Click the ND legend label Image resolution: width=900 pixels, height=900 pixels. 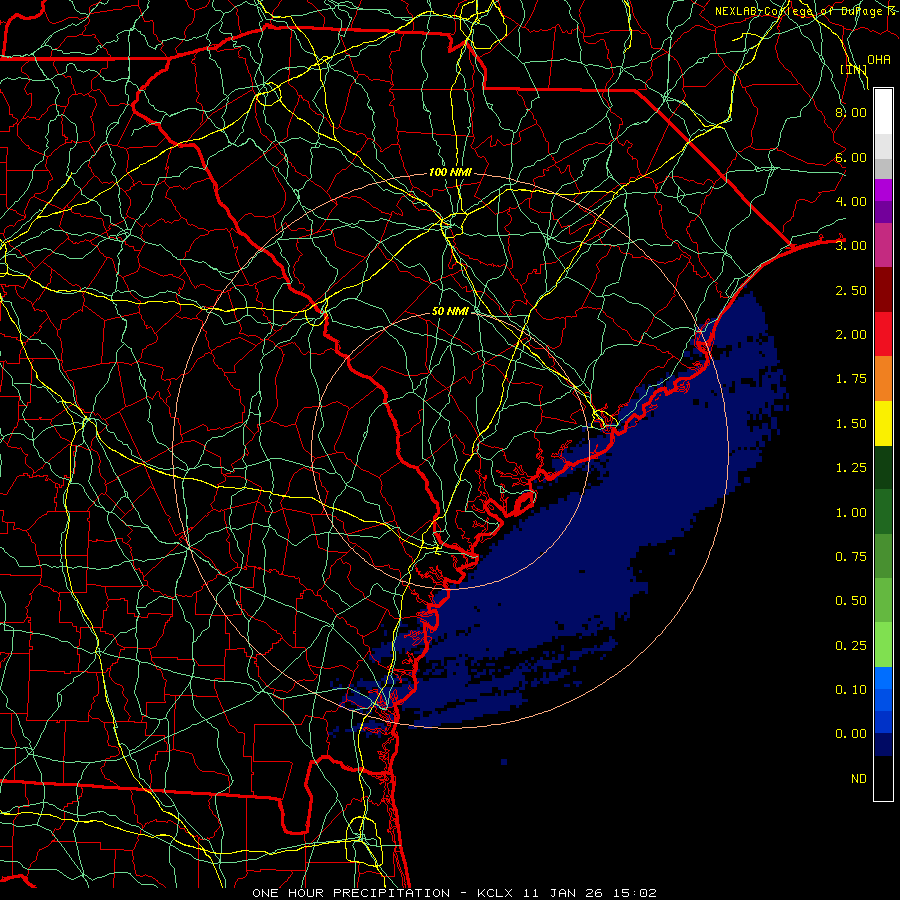click(x=859, y=779)
